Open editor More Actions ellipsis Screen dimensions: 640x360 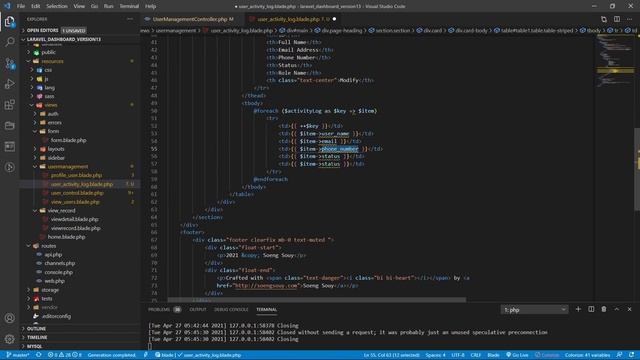pos(629,19)
